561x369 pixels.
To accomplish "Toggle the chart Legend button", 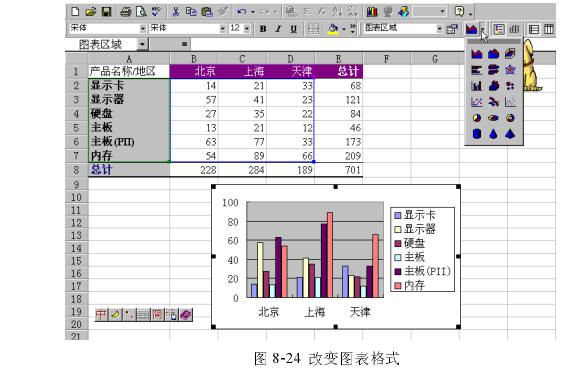I will [499, 29].
